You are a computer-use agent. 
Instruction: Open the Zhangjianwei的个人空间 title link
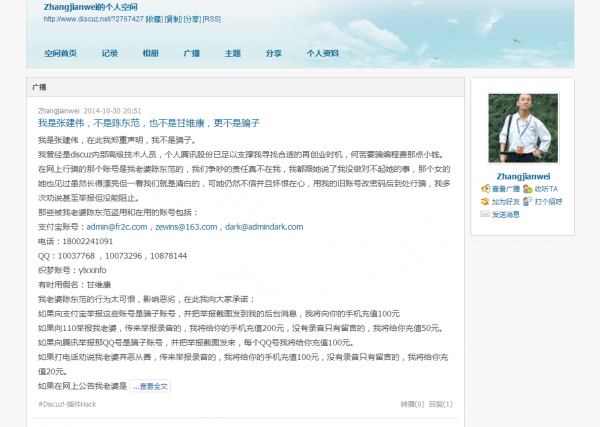91,7
